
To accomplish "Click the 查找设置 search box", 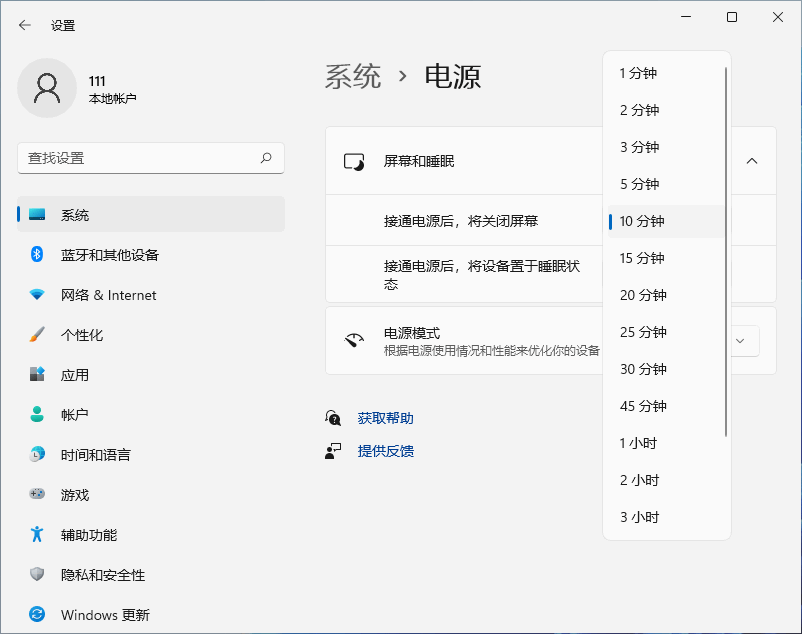I will pos(150,158).
